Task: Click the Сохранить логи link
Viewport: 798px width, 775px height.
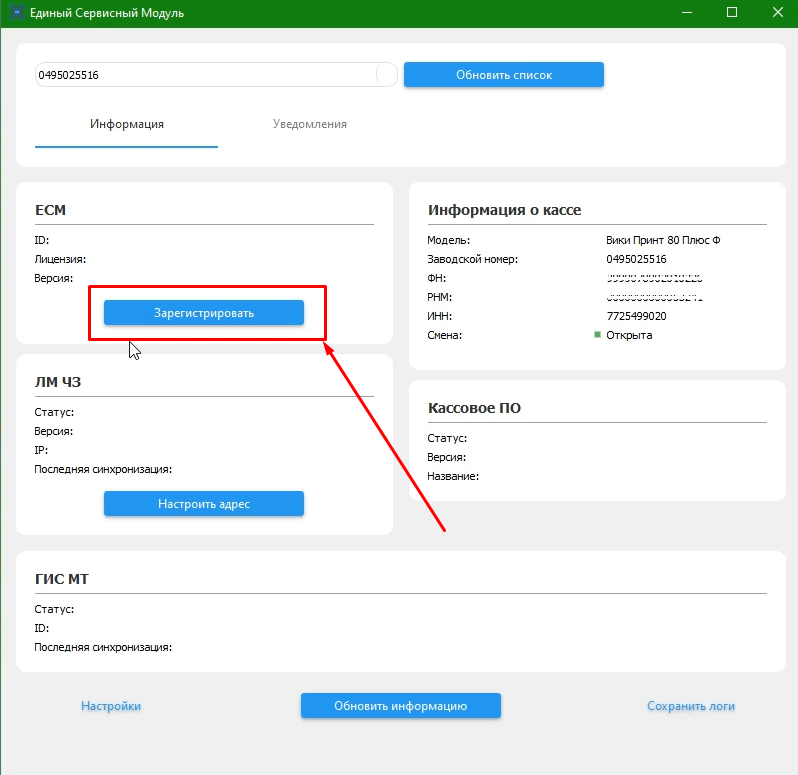Action: (691, 706)
